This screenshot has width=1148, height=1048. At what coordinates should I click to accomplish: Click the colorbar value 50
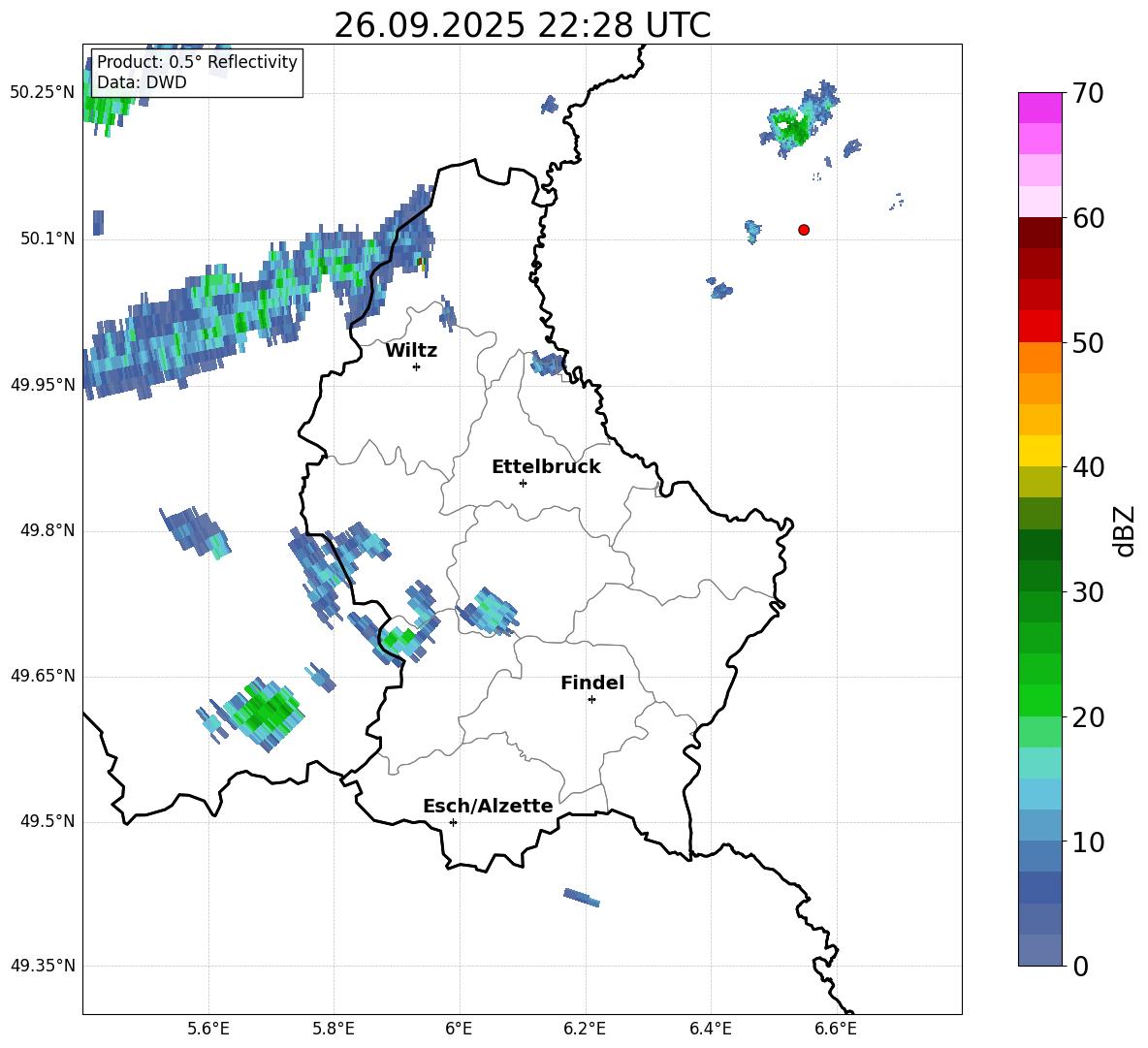[1089, 342]
